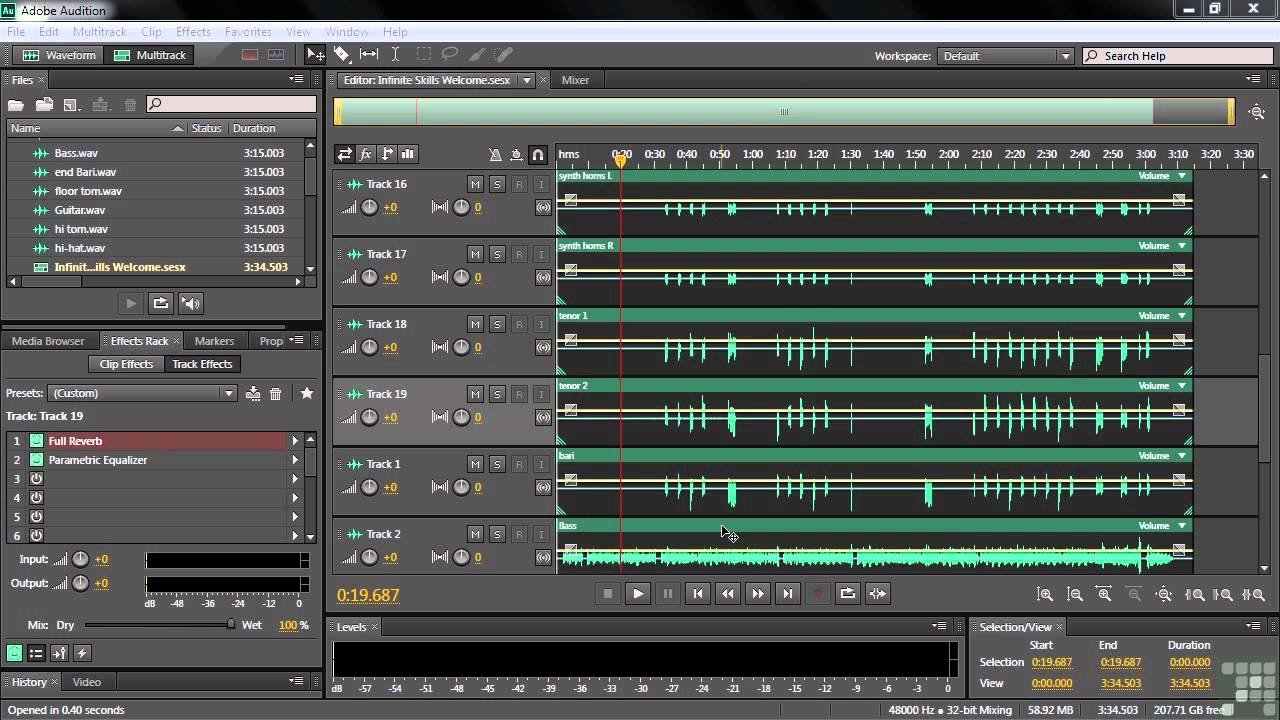1280x720 pixels.
Task: Open Volume dropdown on synth horns L clip
Action: tap(1182, 176)
